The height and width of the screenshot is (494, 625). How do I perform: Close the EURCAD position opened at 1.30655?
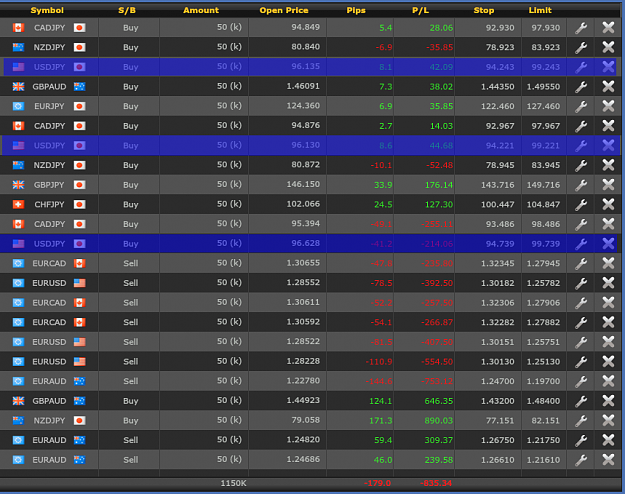(608, 263)
